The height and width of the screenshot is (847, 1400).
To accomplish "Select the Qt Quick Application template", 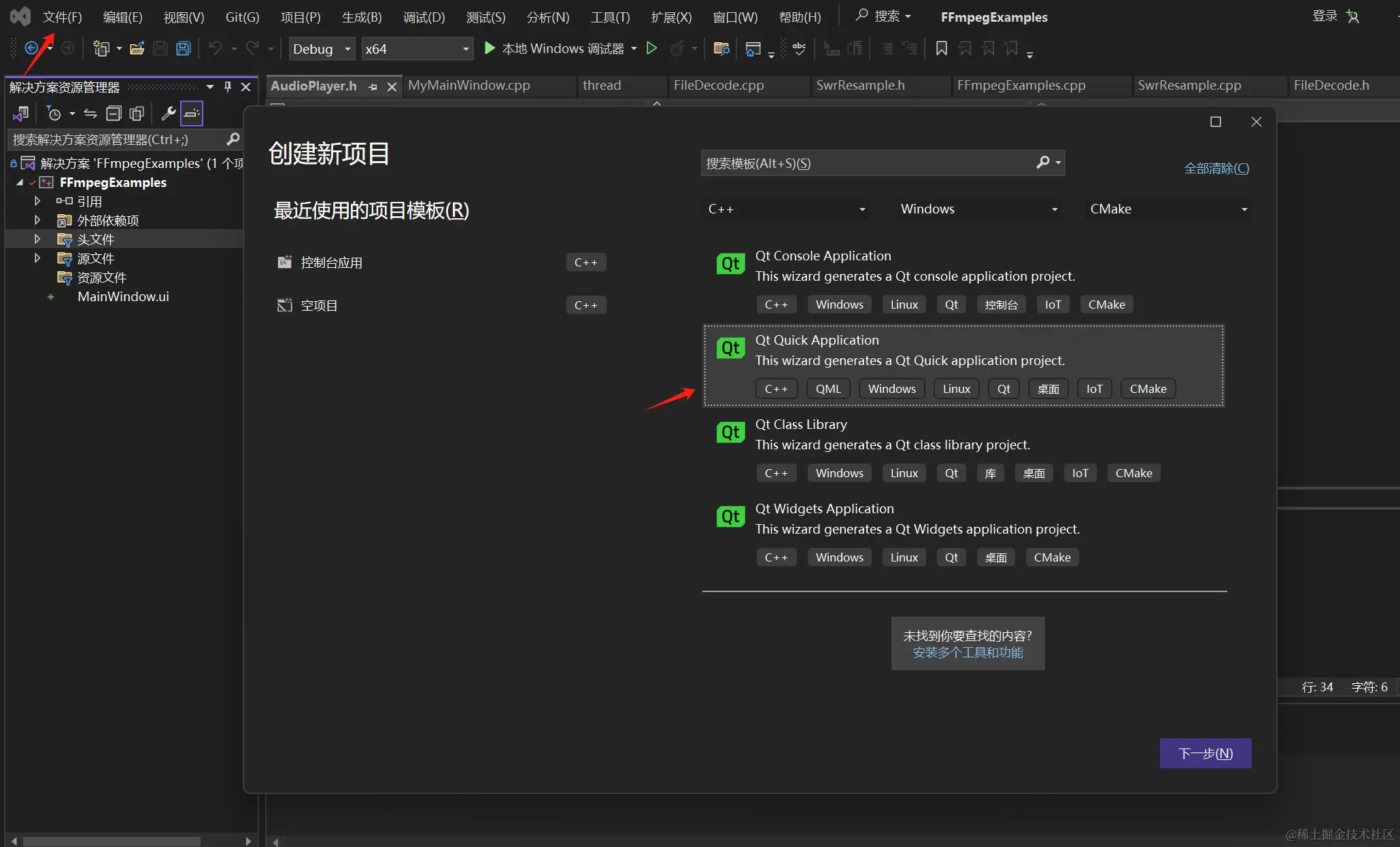I will [964, 366].
